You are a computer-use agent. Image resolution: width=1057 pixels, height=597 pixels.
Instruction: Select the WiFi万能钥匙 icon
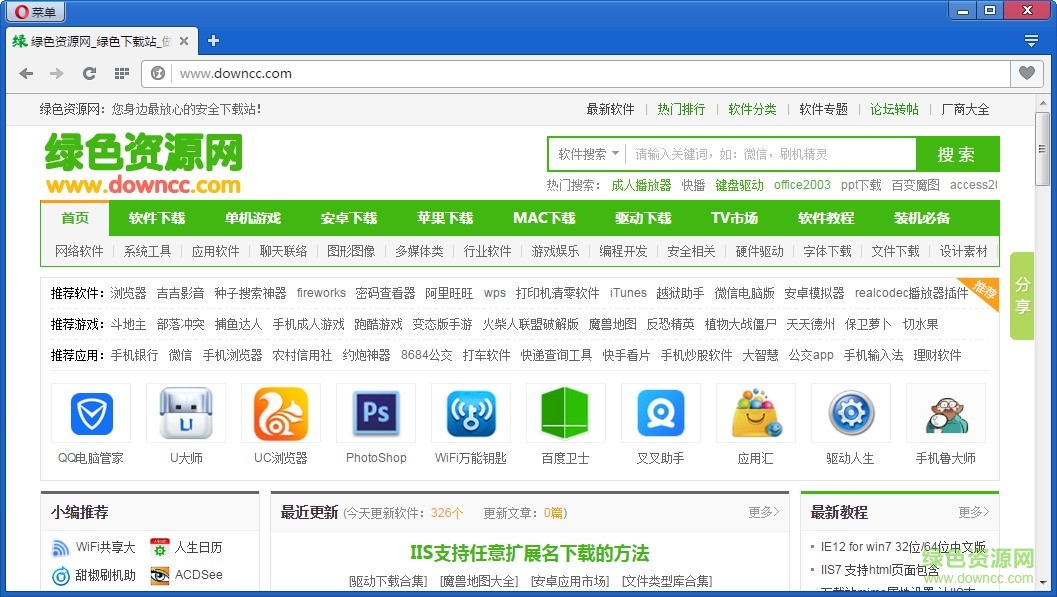470,413
